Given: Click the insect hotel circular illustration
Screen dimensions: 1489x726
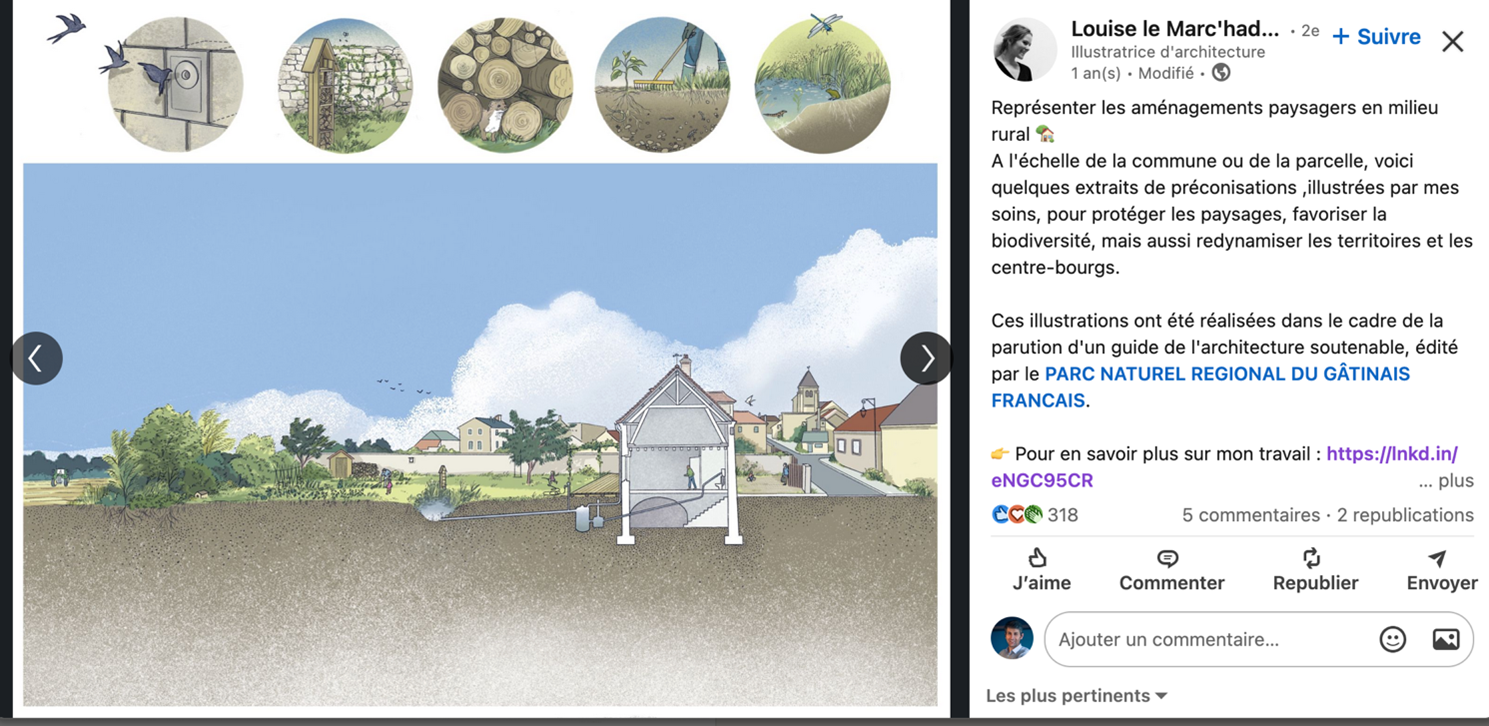Looking at the screenshot, I should tap(345, 85).
